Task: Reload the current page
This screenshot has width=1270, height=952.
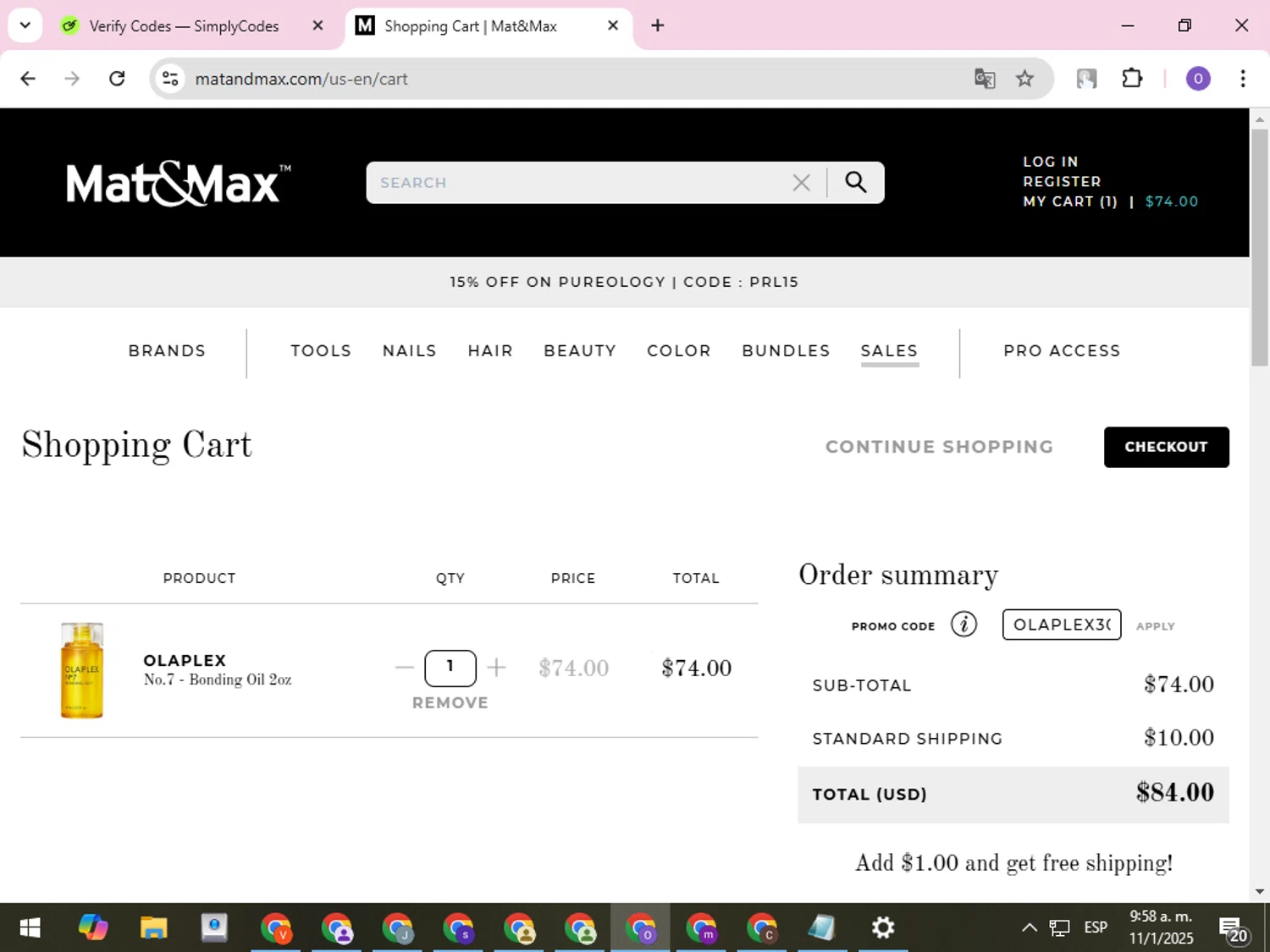Action: 117,79
